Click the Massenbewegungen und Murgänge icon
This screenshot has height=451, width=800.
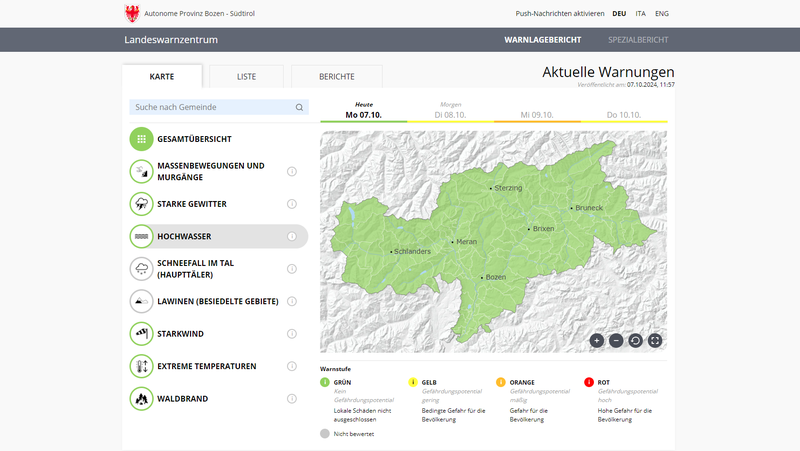(142, 172)
